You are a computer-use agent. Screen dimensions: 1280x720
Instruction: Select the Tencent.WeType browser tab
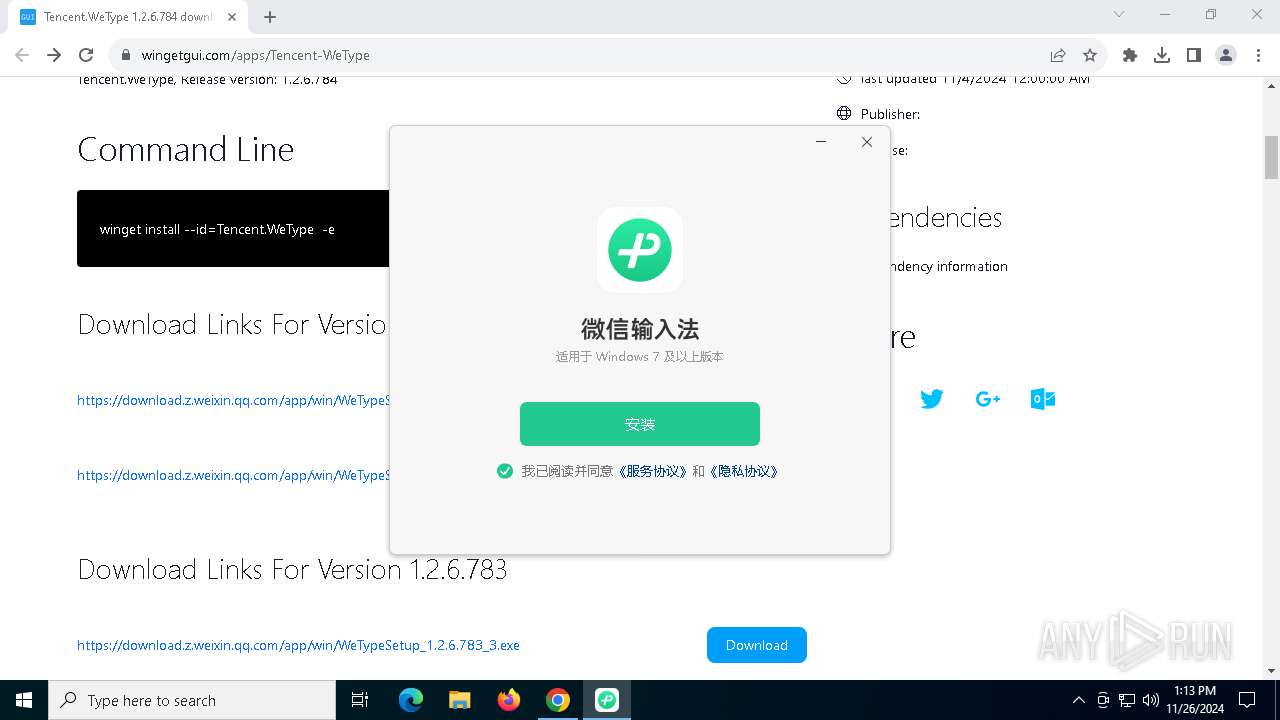point(127,17)
